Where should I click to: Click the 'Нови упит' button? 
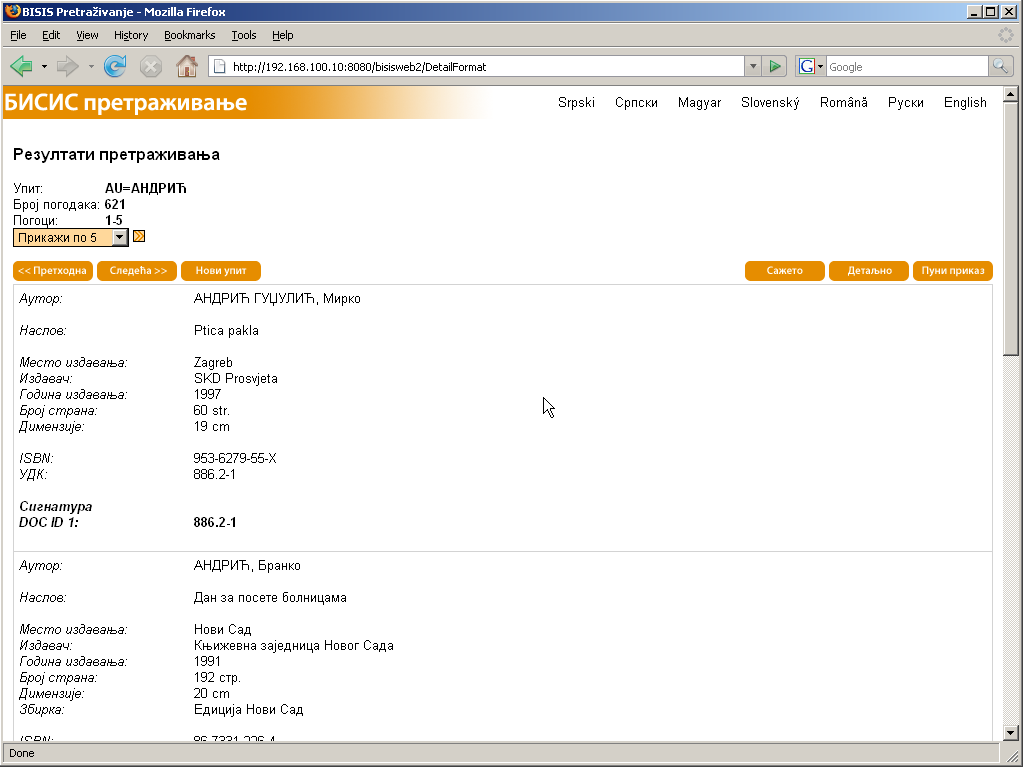[x=220, y=271]
